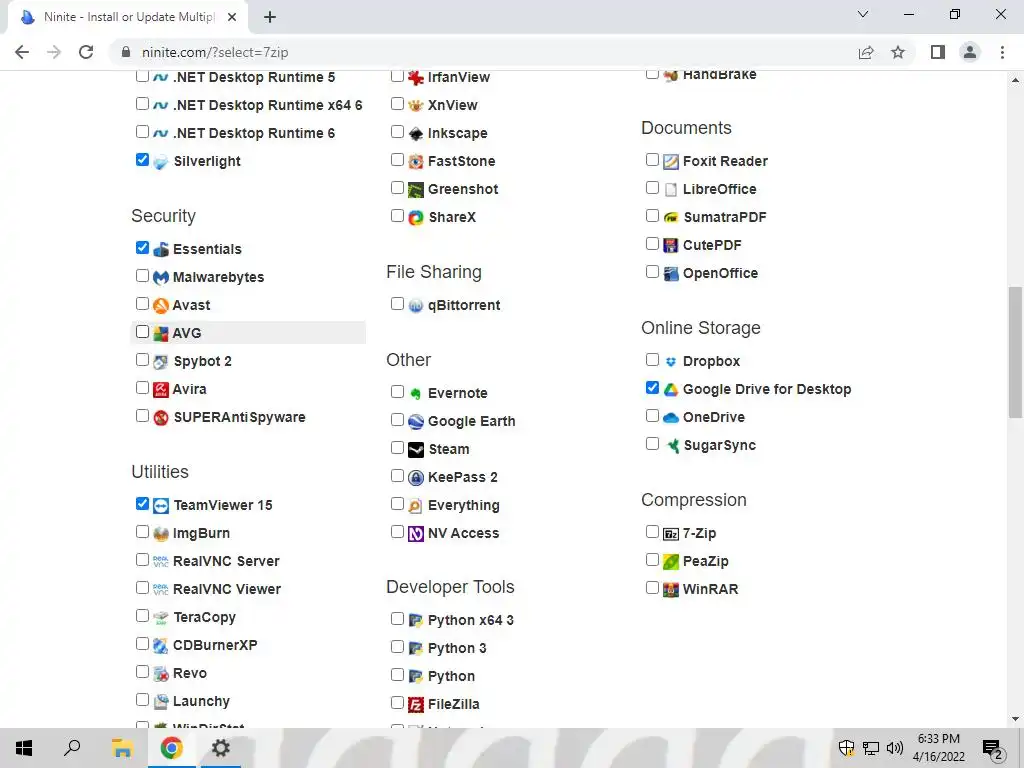This screenshot has width=1024, height=768.
Task: Select the Ninite browser tab
Action: coord(129,17)
